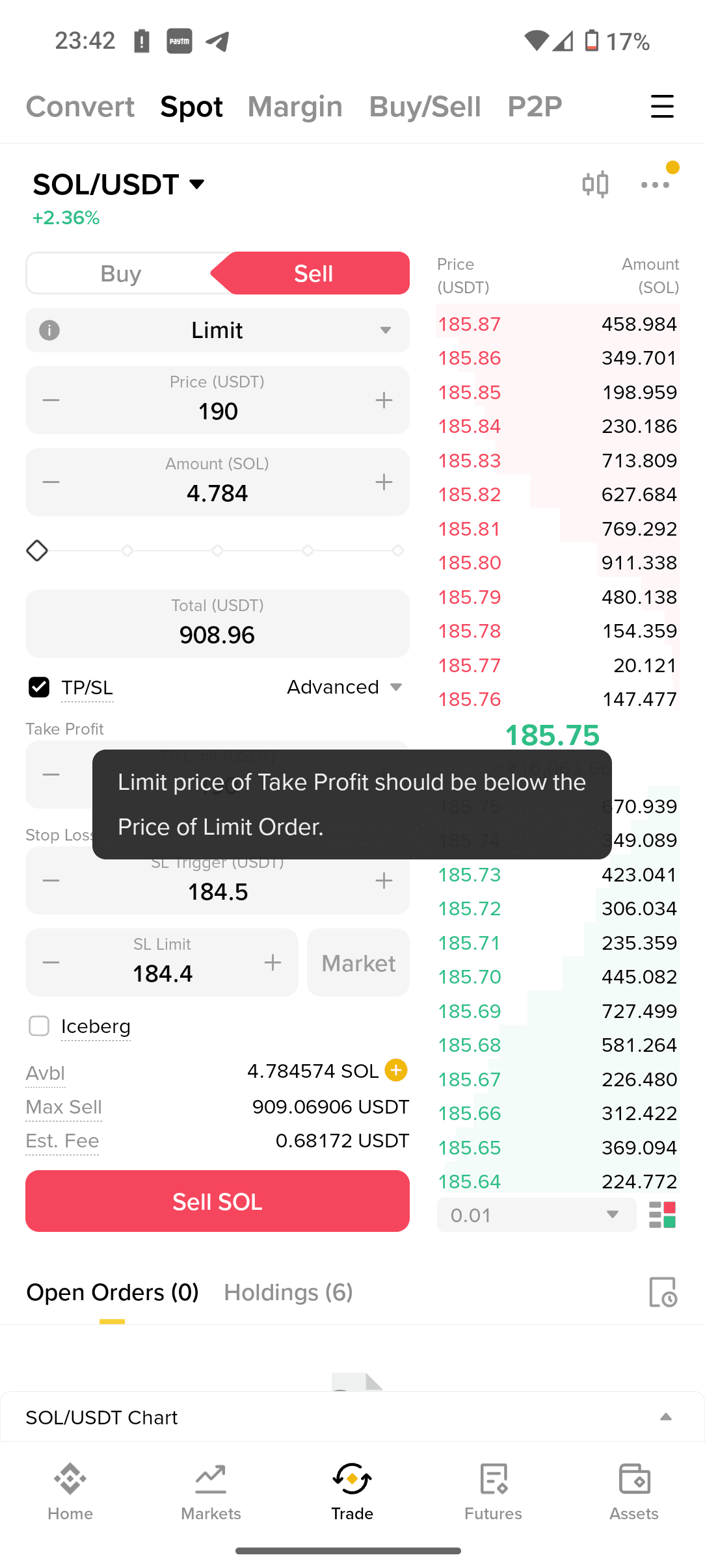Image resolution: width=705 pixels, height=1568 pixels.
Task: Open the Limit order type dropdown
Action: 217,330
